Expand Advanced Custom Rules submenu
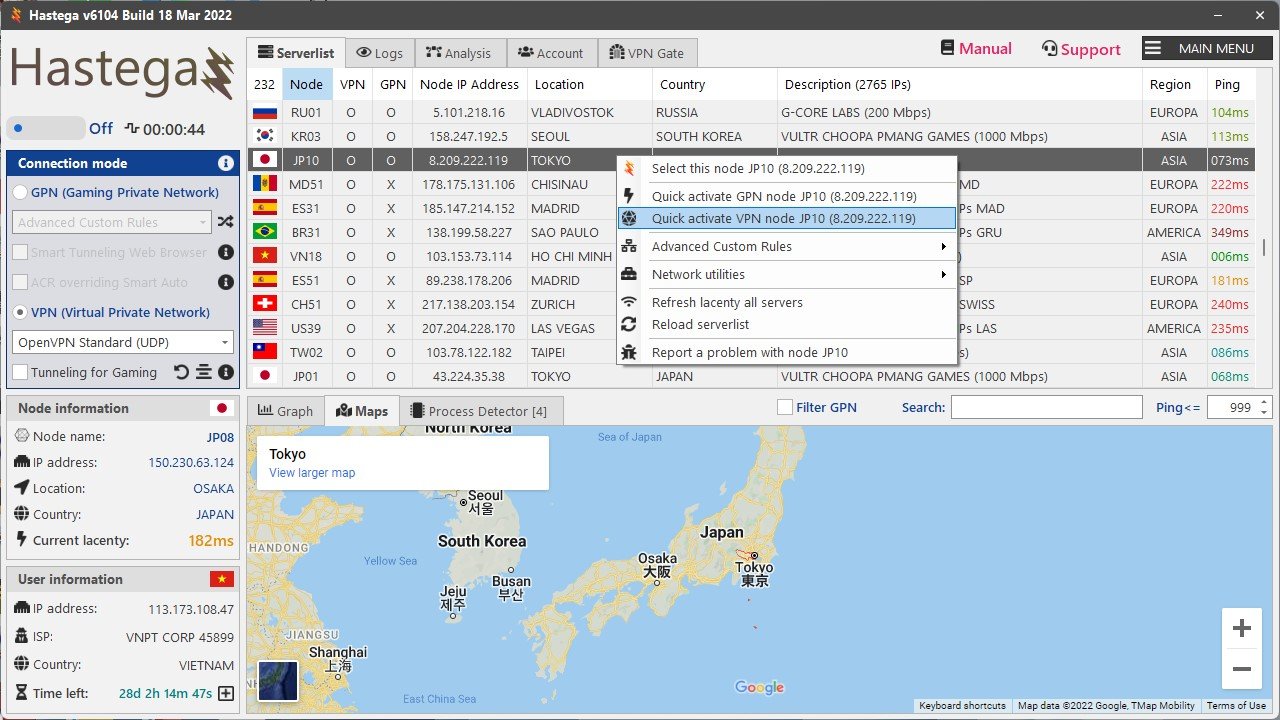This screenshot has width=1280, height=720. point(787,246)
